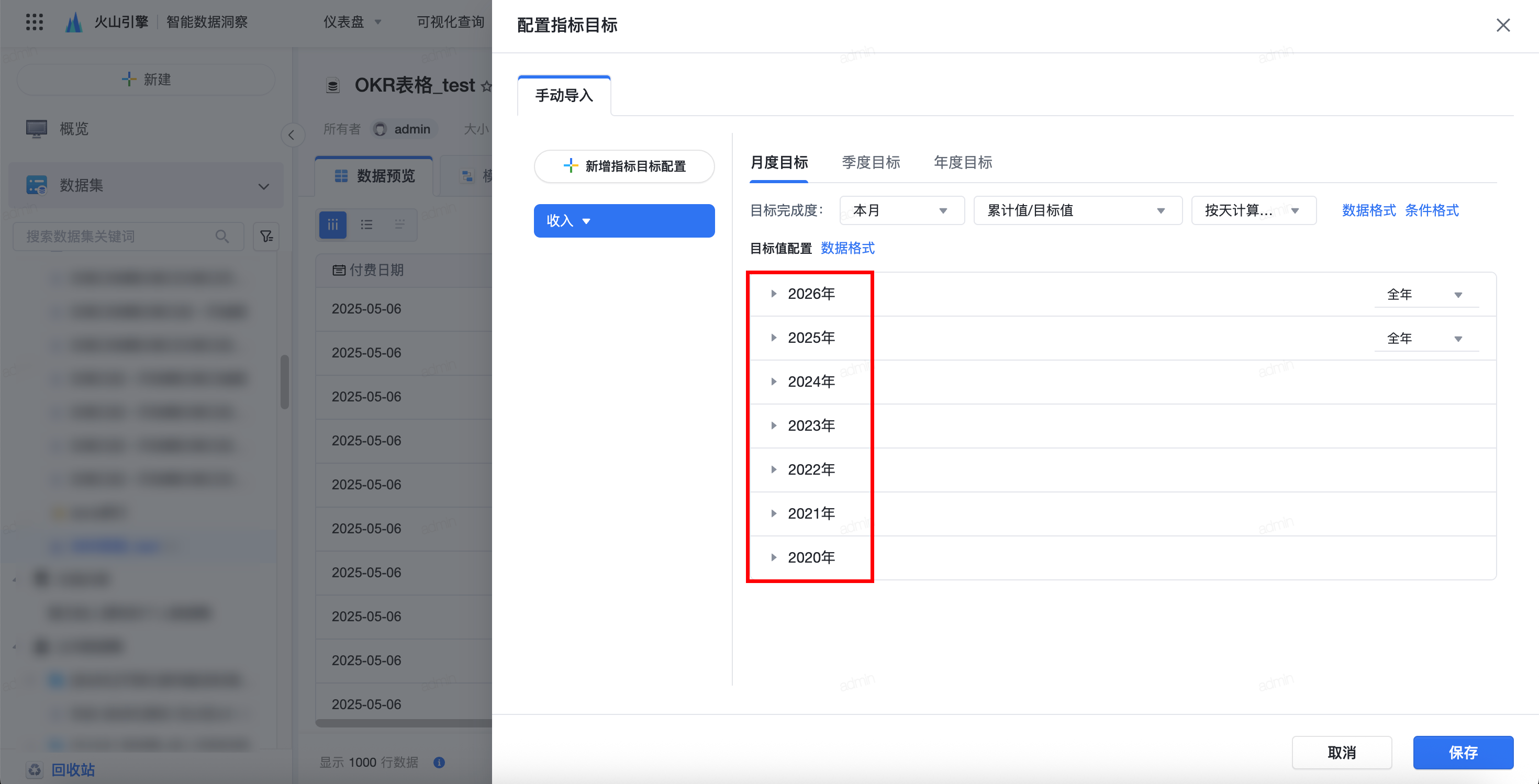Star the OKR表格_test dataset
The width and height of the screenshot is (1539, 784).
486,86
